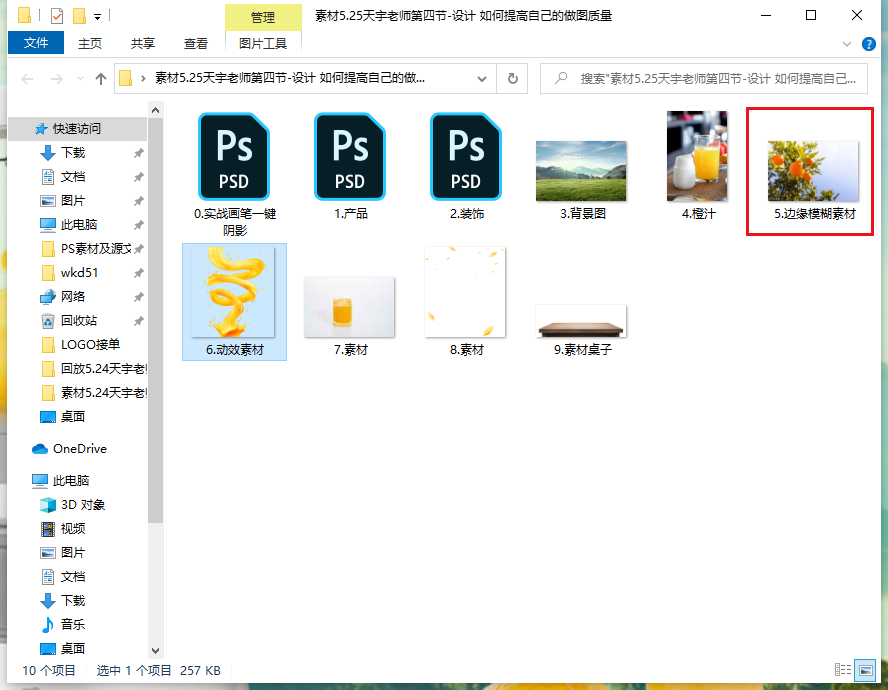Open 回收站 in the navigation pane
Viewport: 888px width, 690px height.
point(78,321)
